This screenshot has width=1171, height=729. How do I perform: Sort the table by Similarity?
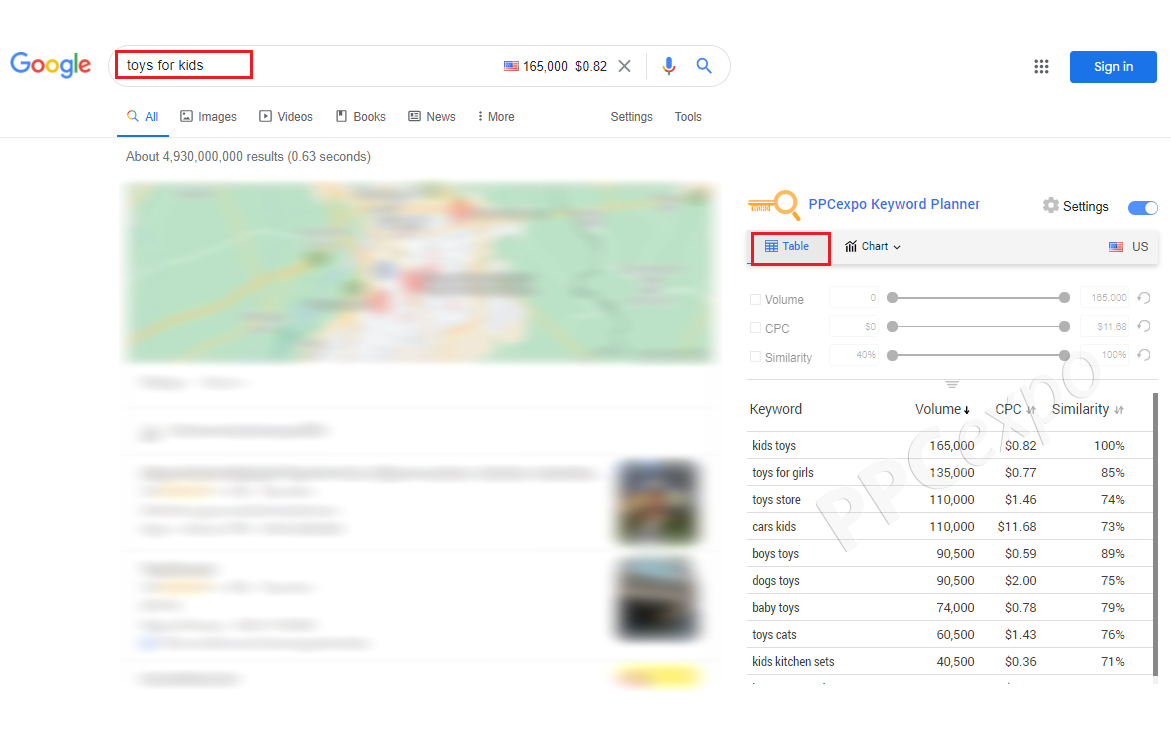click(1087, 409)
